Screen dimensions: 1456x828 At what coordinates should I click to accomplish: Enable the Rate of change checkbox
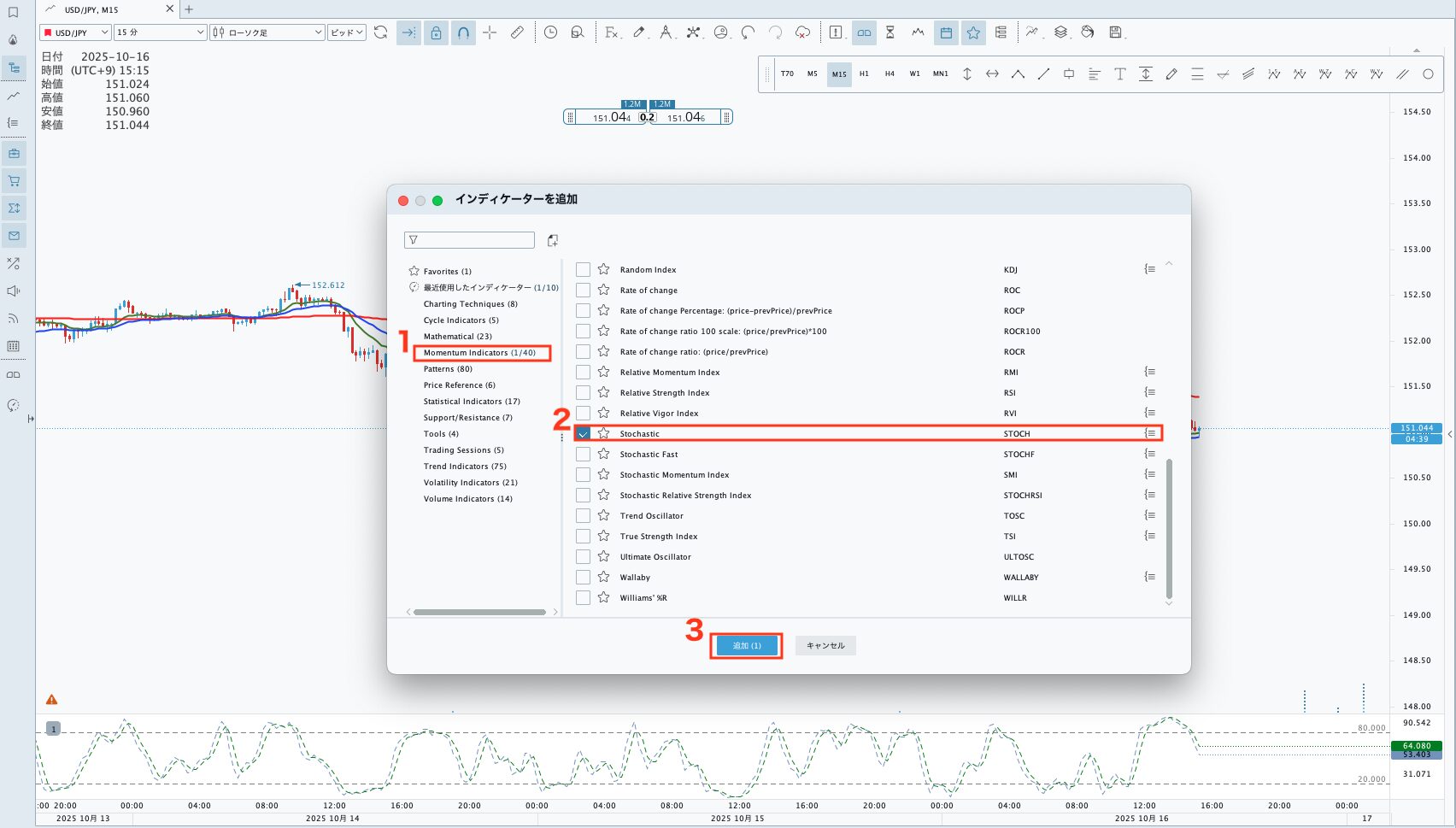click(x=584, y=291)
